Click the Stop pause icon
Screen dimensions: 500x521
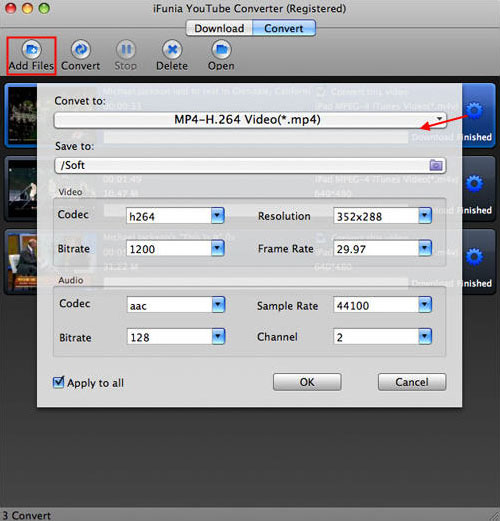(x=126, y=50)
